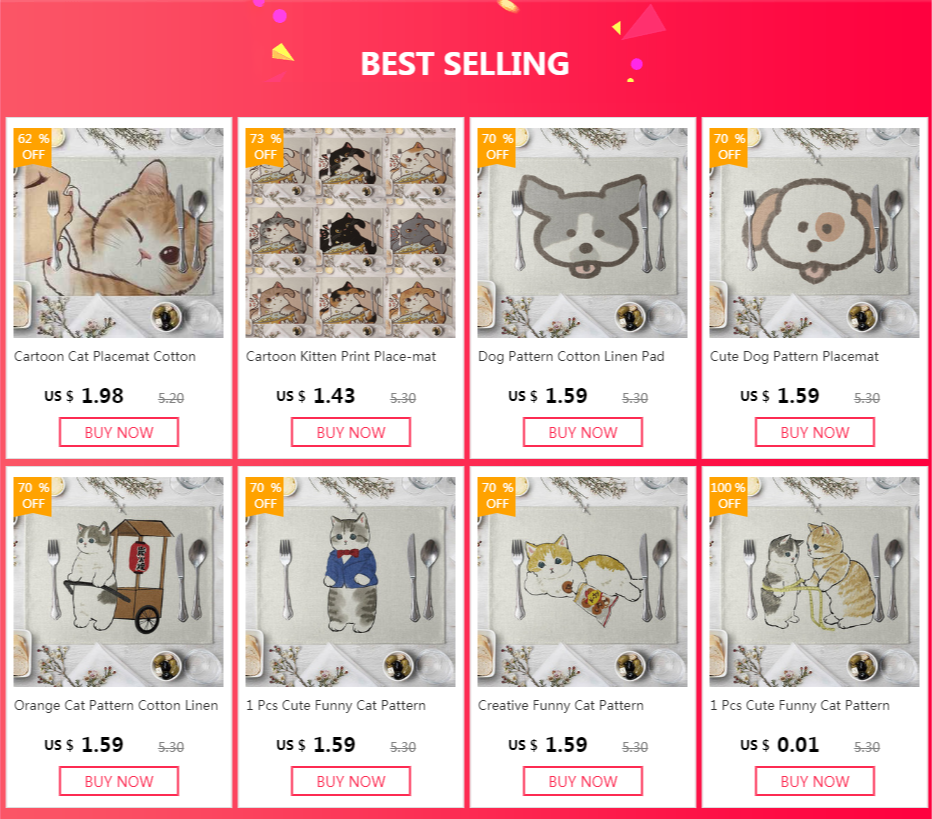Click Buy Now for the US $0.01 cat placemat
Viewport: 932px width, 819px height.
[815, 781]
